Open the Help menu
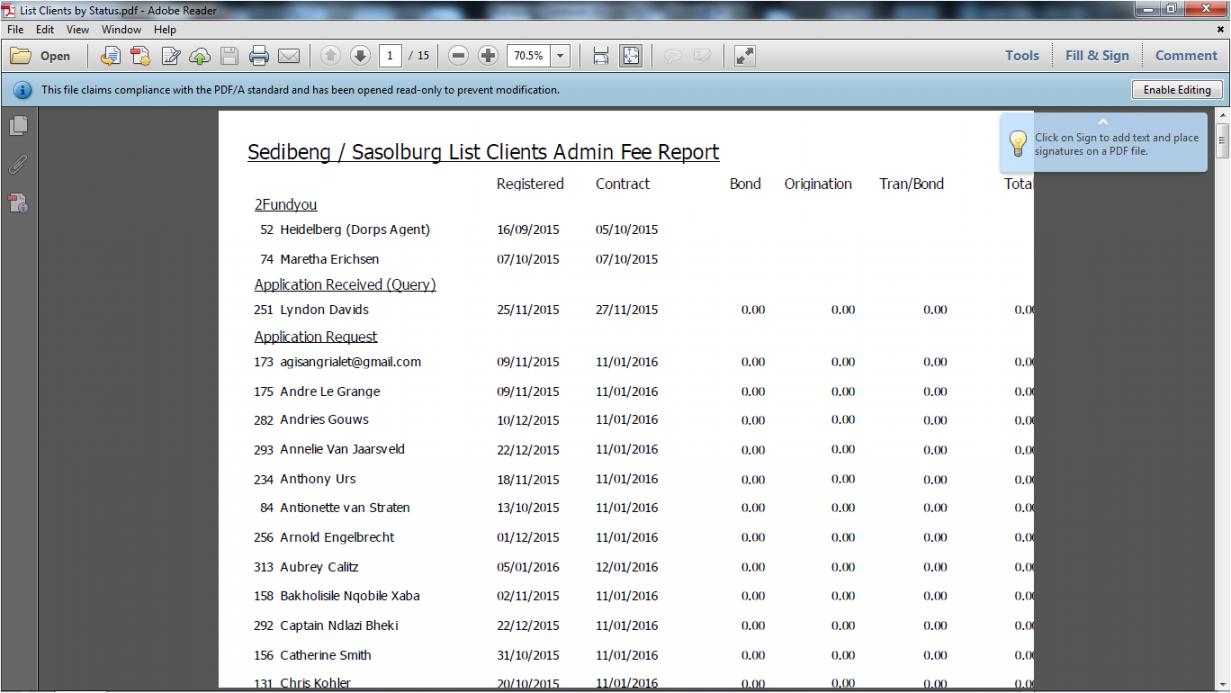This screenshot has width=1231, height=693. coord(165,30)
